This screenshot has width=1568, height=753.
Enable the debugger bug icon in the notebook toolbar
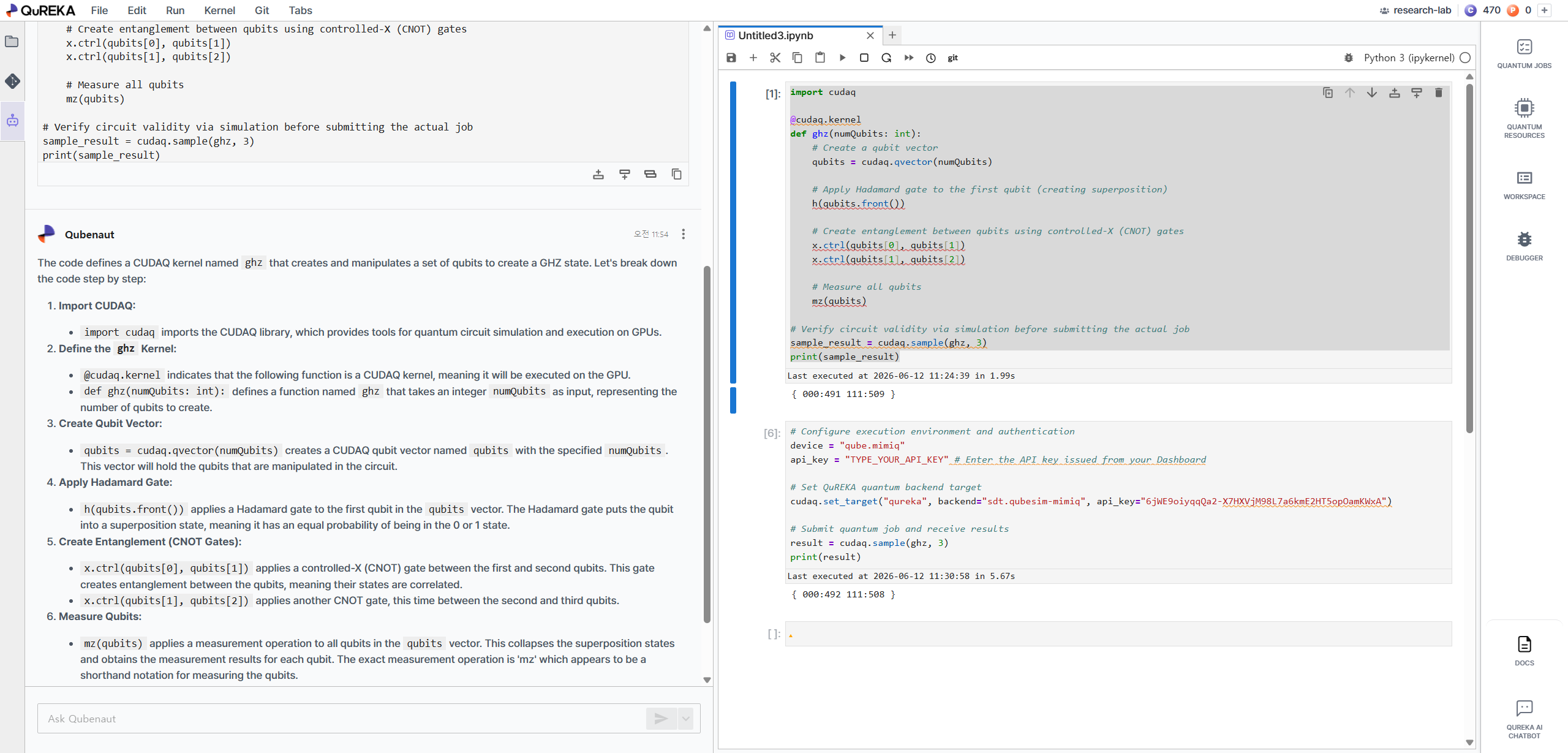tap(1348, 58)
